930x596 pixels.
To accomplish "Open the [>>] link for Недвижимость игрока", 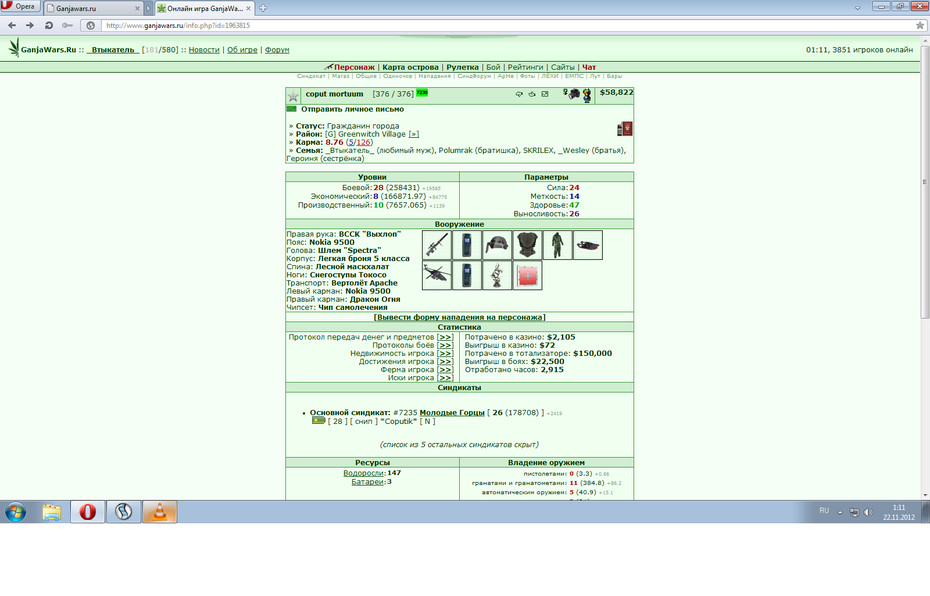I will click(445, 353).
